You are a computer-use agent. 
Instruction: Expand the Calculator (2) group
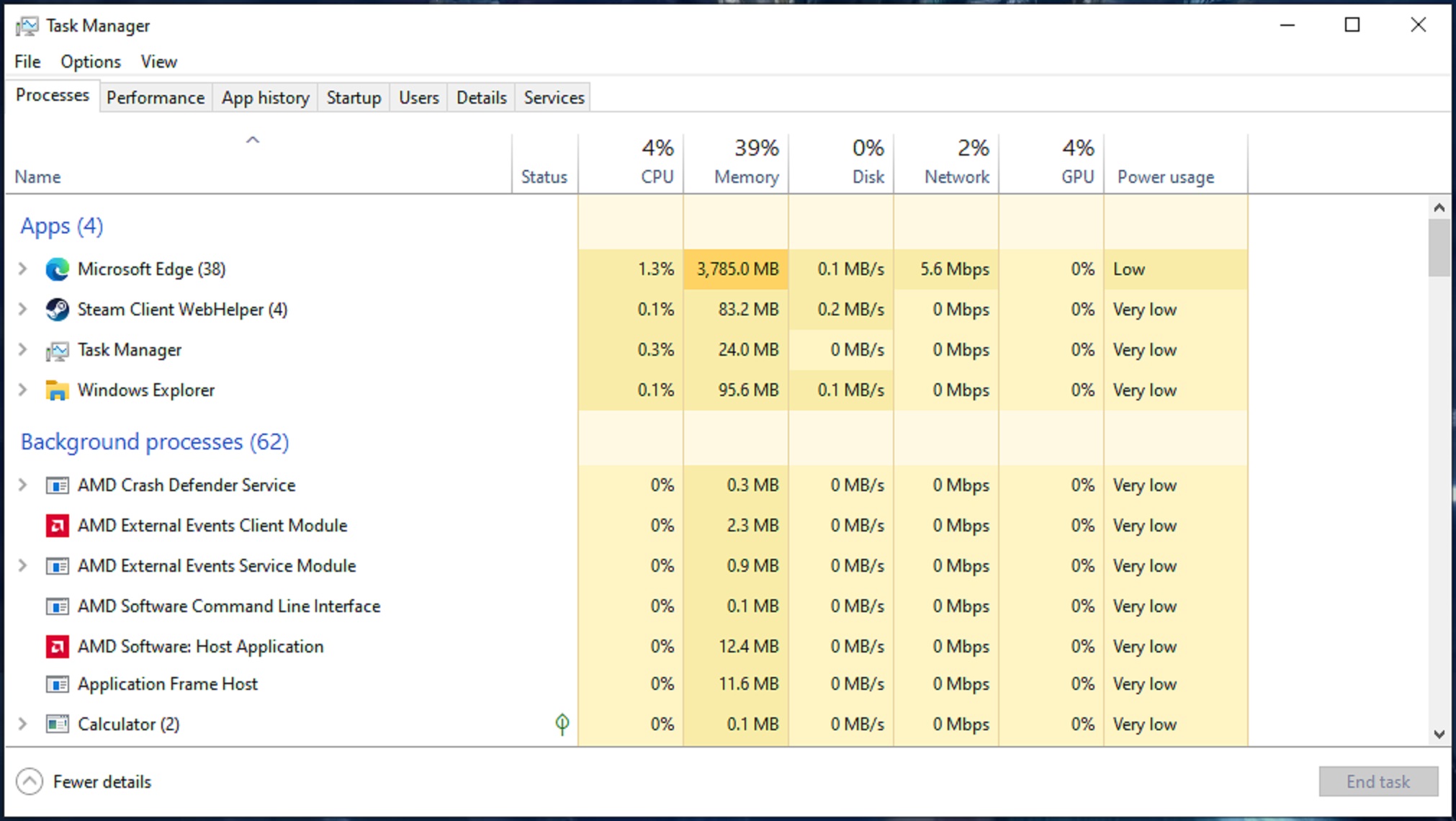tap(22, 724)
